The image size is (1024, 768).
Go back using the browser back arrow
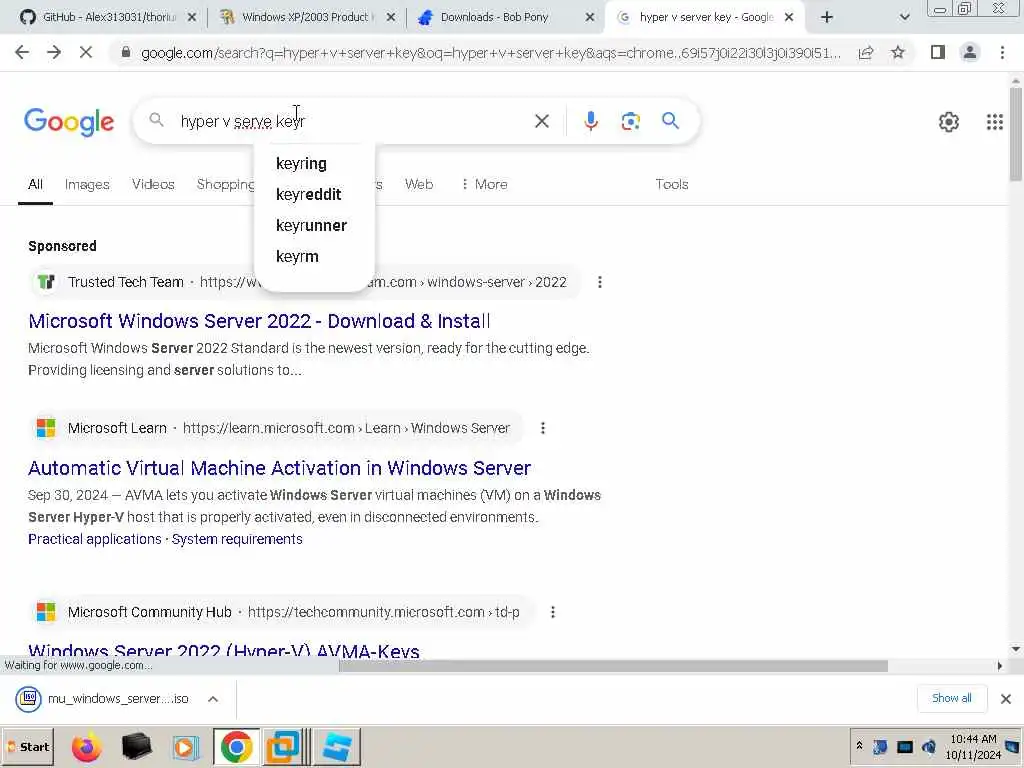pos(22,52)
